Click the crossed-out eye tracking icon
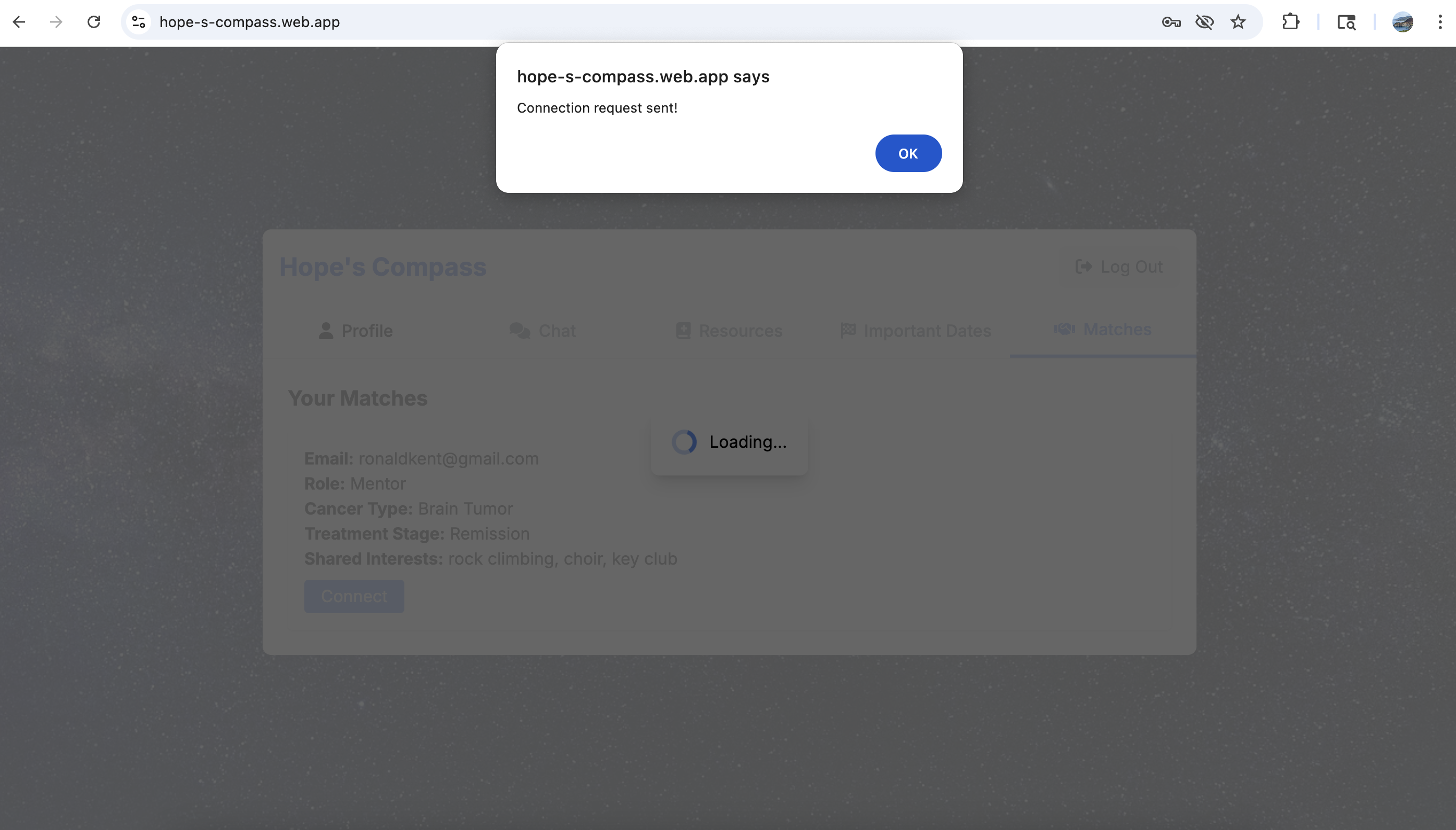Viewport: 1456px width, 830px height. (1204, 22)
